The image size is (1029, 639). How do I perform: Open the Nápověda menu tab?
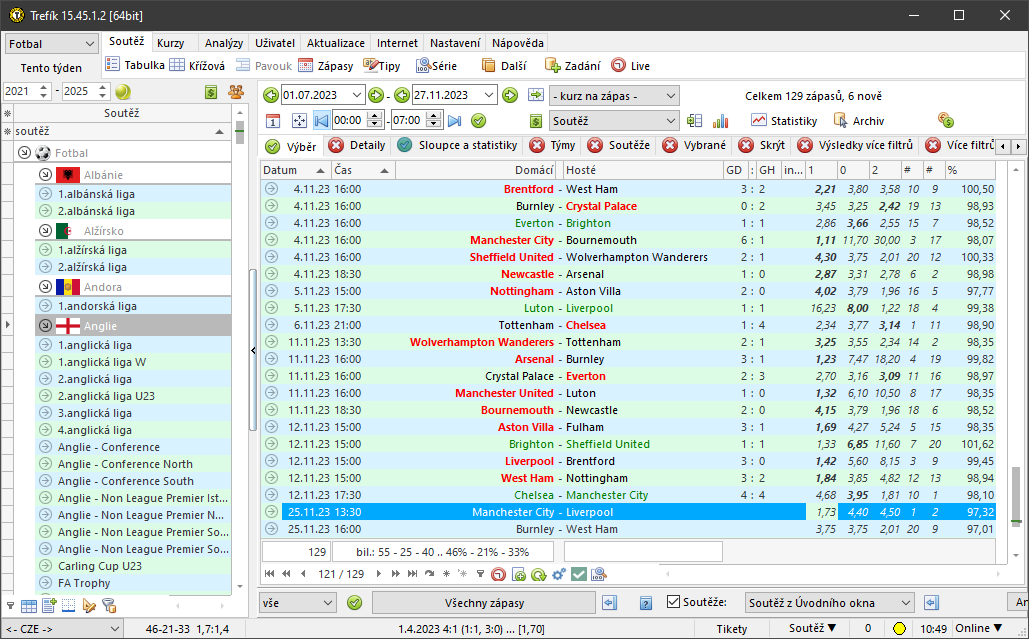tap(518, 43)
